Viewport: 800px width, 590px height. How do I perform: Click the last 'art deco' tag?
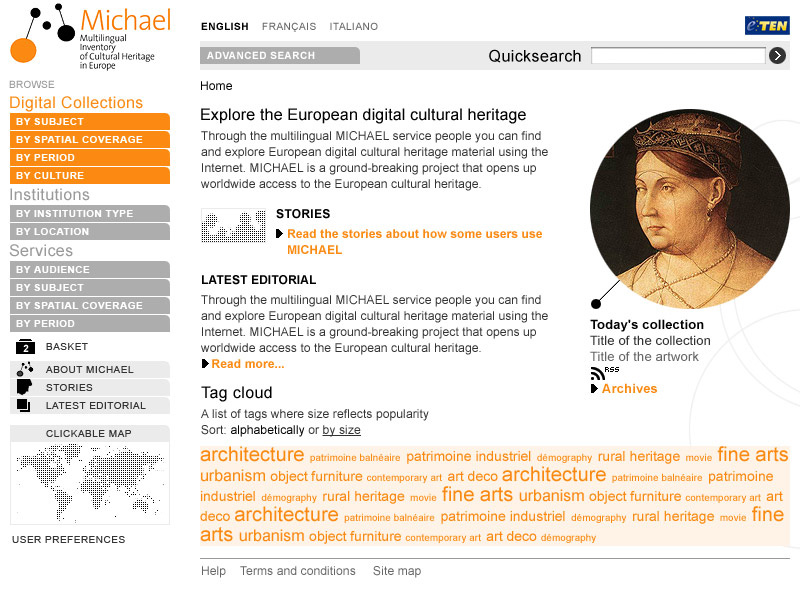click(511, 536)
